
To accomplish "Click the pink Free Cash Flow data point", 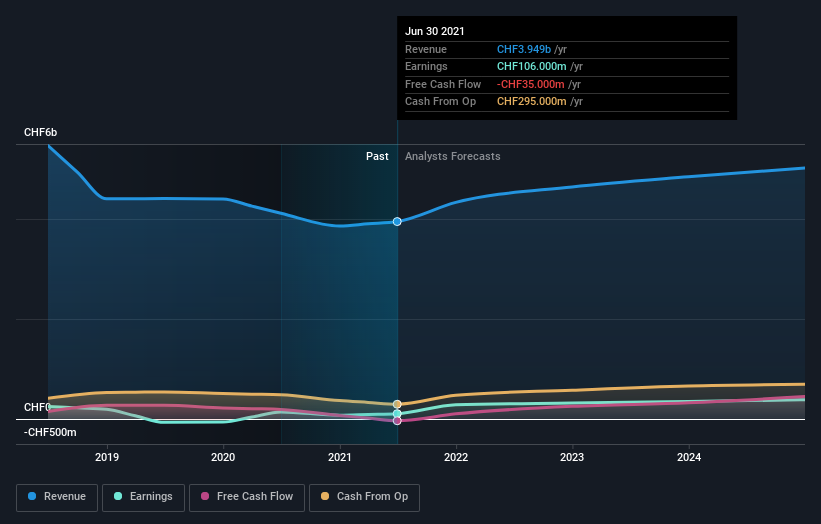I will 397,421.
